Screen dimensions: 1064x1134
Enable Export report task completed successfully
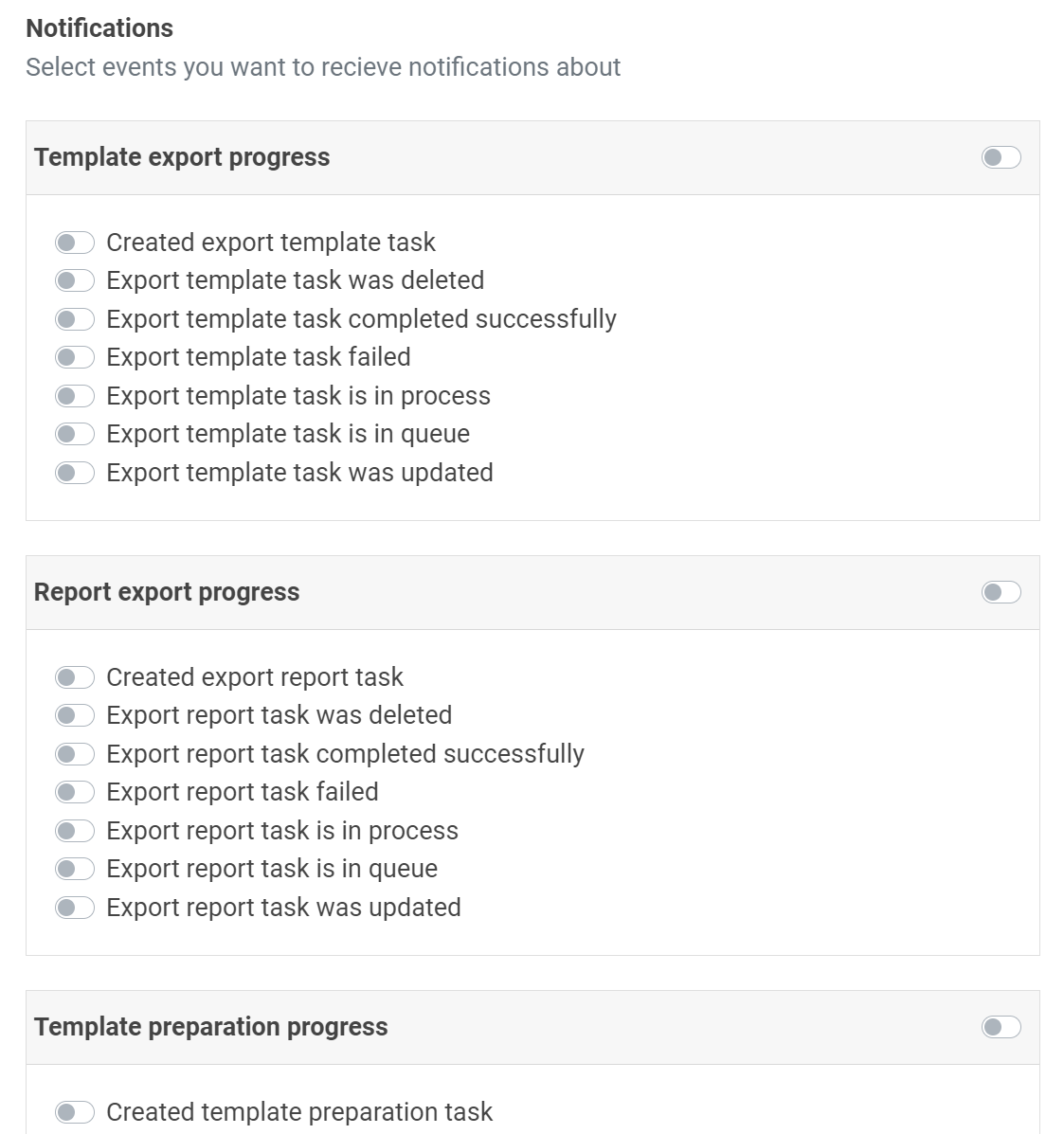coord(75,754)
